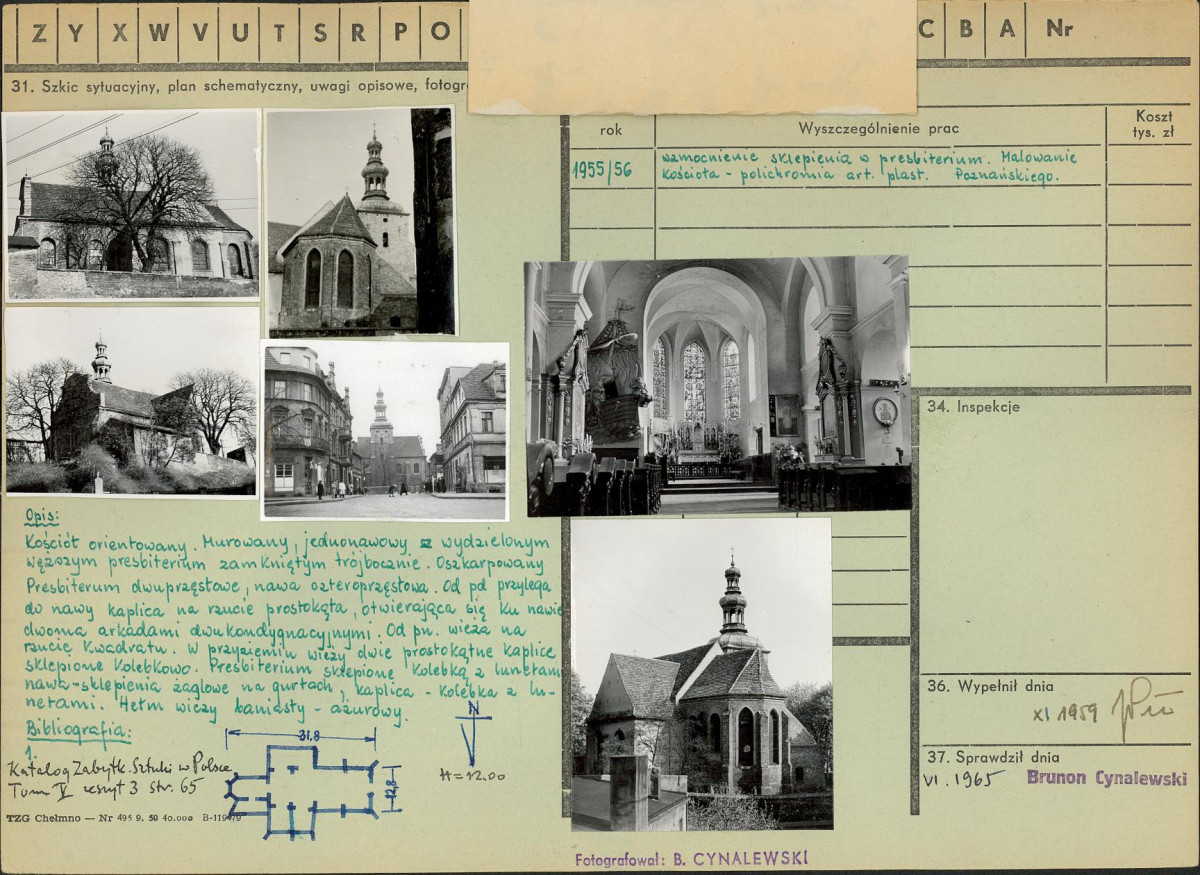This screenshot has height=875, width=1200.
Task: Open the top photo of tower and apse
Action: (359, 221)
